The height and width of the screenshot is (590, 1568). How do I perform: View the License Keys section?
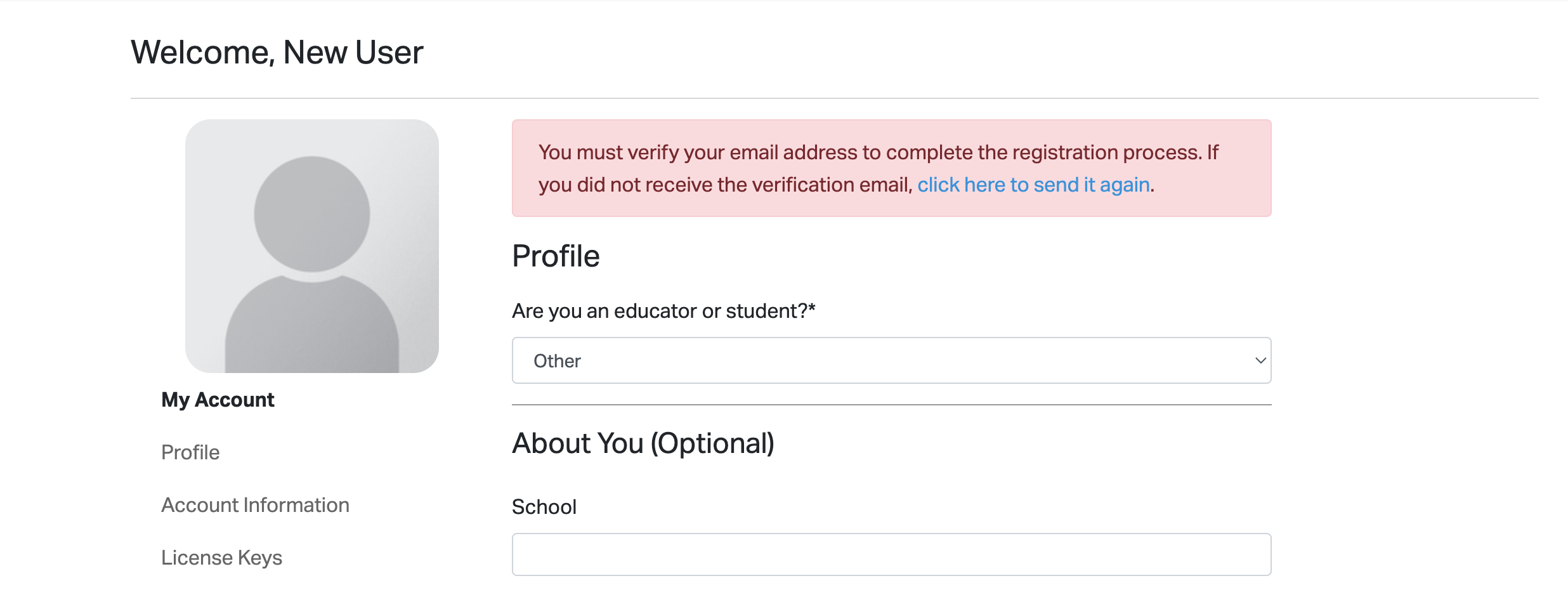[223, 556]
